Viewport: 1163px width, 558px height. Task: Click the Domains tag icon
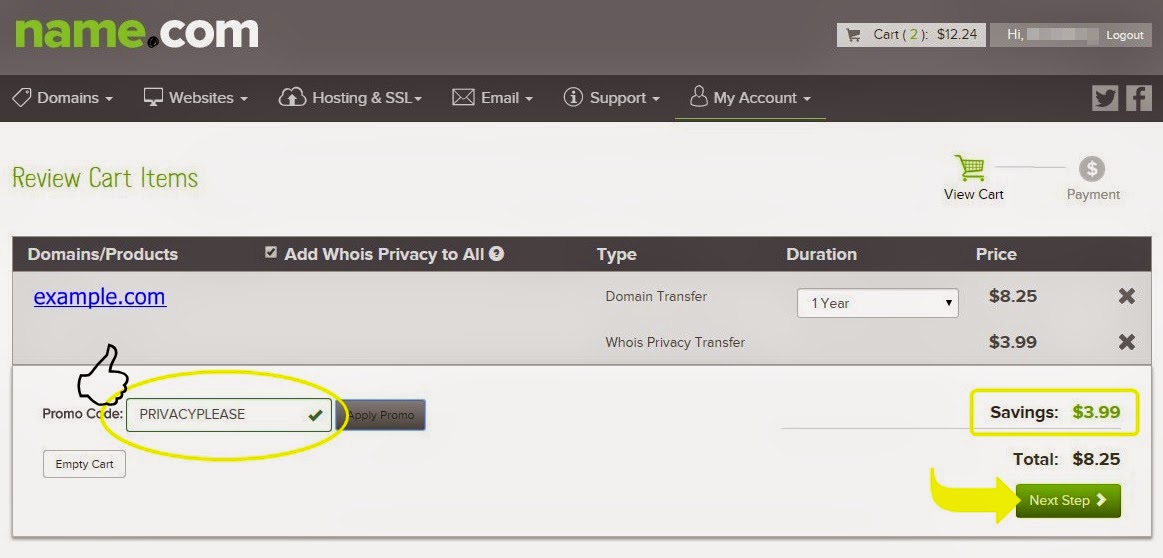click(22, 97)
